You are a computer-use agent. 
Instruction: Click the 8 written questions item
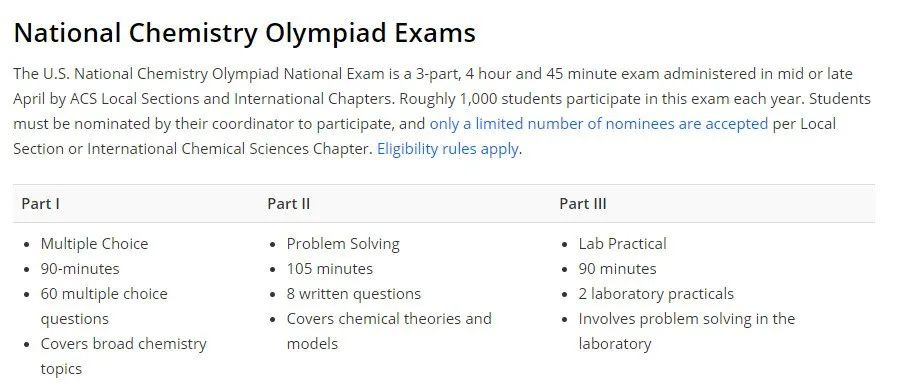(x=354, y=294)
